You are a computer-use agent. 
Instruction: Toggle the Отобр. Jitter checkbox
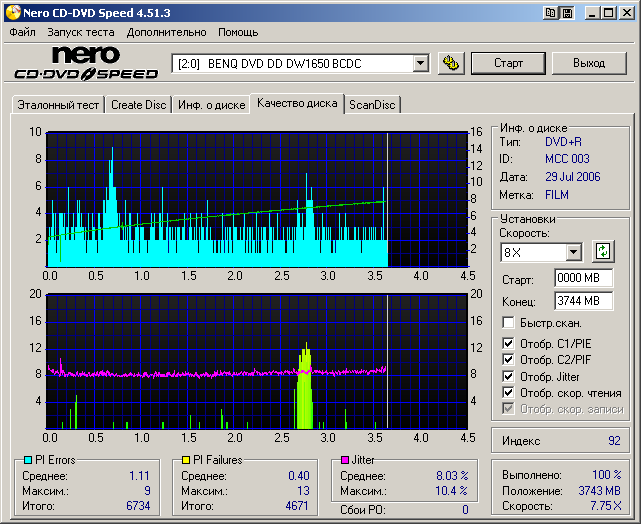509,377
